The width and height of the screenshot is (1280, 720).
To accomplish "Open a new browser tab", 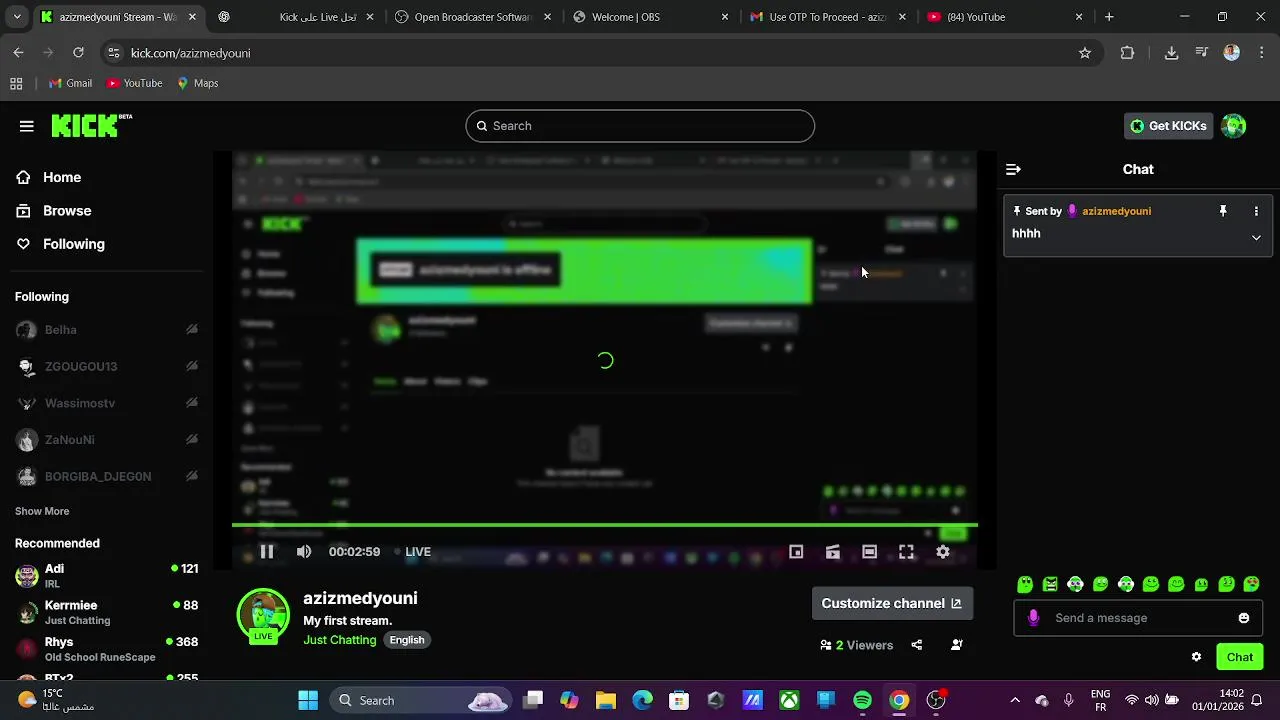I will click(x=1109, y=17).
